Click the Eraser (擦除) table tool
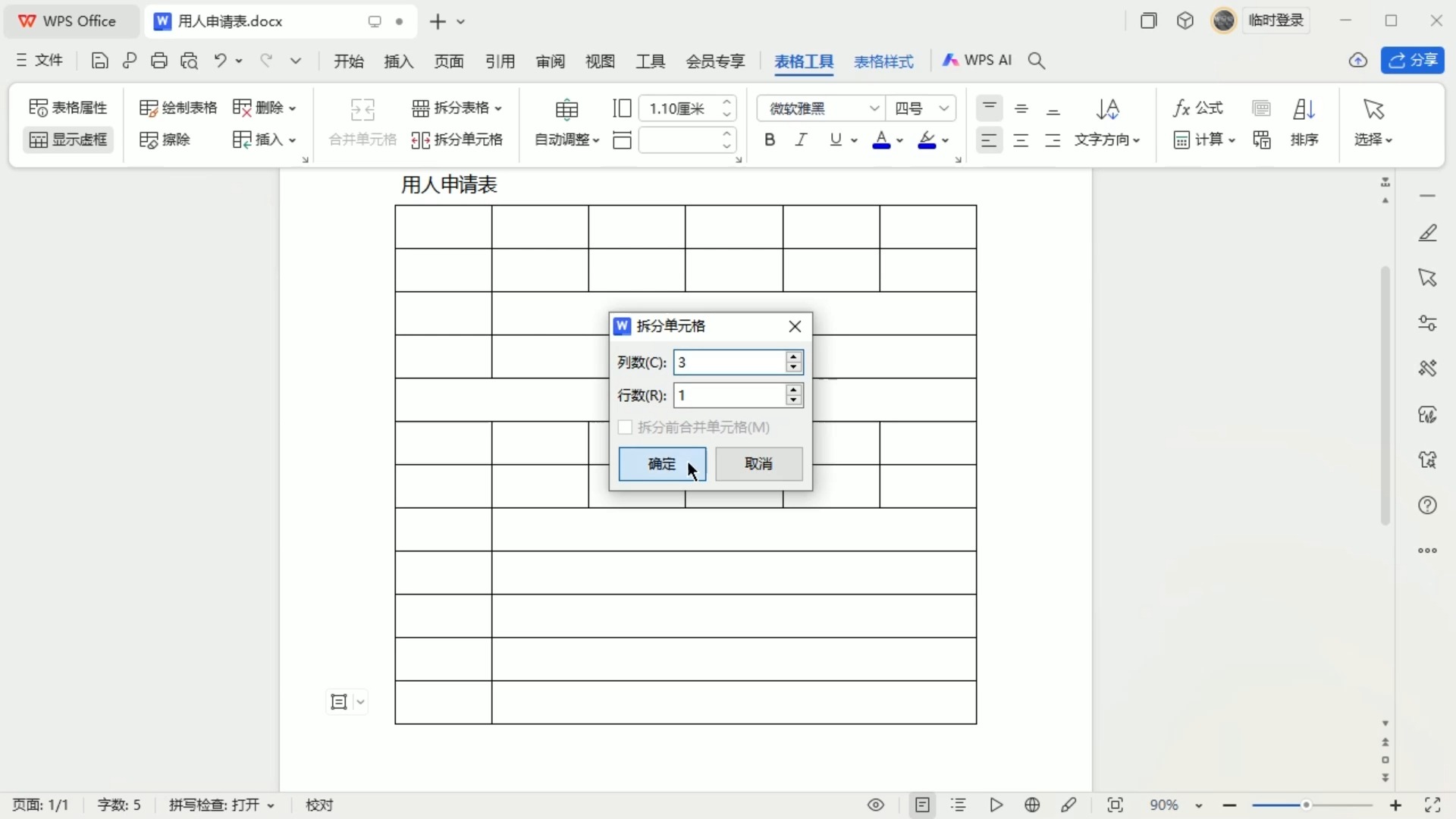Image resolution: width=1456 pixels, height=819 pixels. (x=165, y=140)
